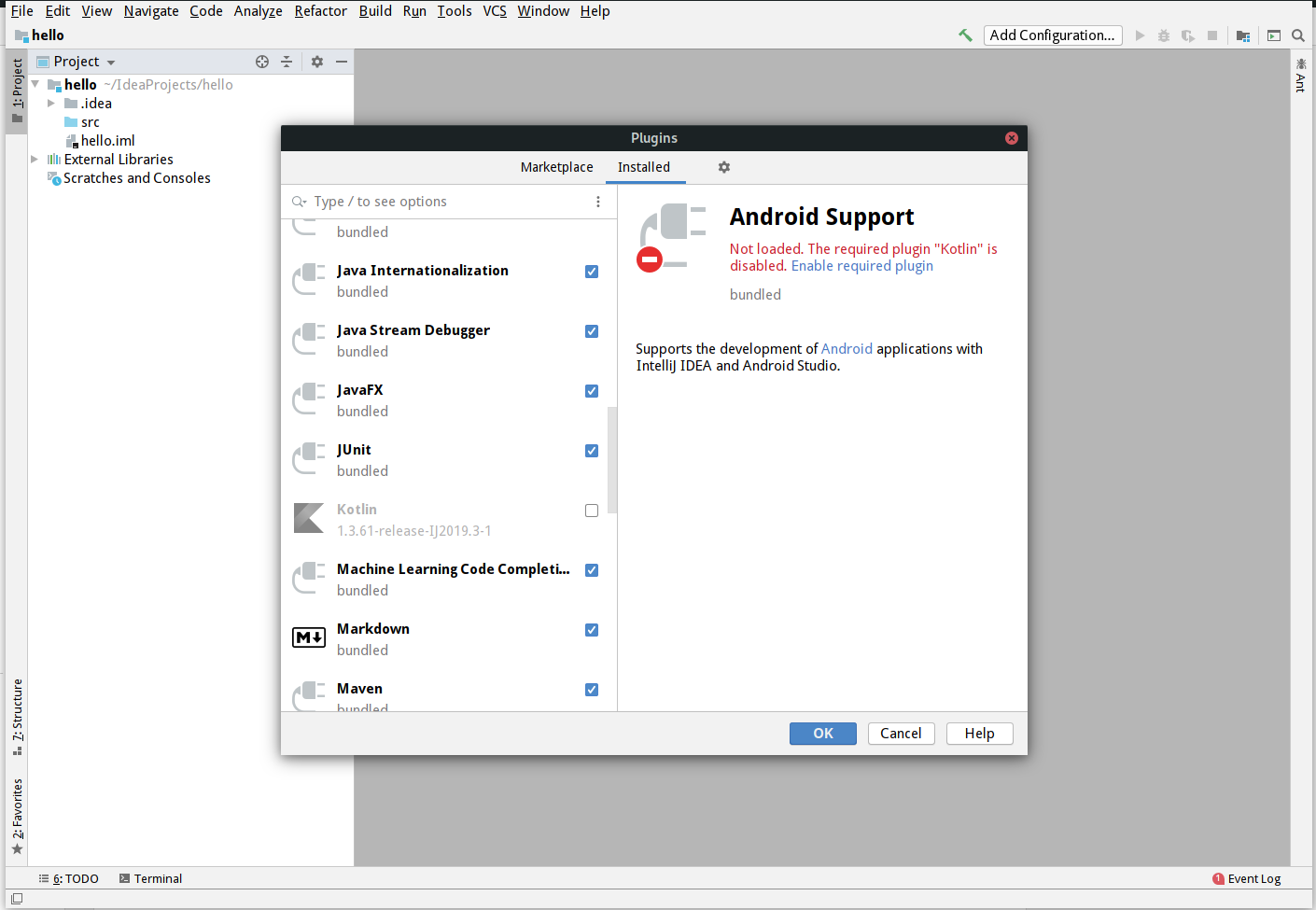Disable the Markdown plugin checkbox

592,630
